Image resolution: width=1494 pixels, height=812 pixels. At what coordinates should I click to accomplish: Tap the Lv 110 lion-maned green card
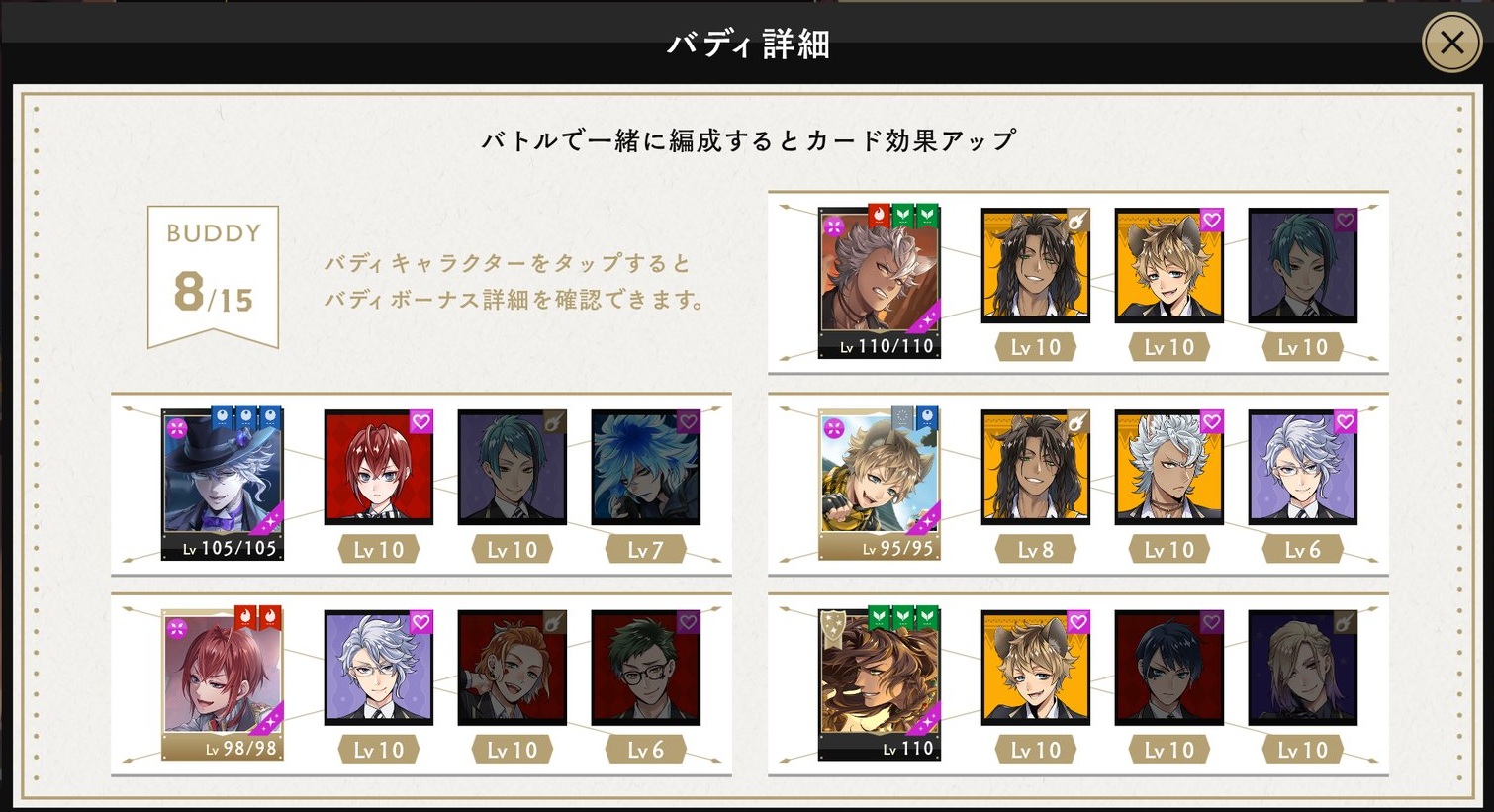pyautogui.click(x=879, y=683)
